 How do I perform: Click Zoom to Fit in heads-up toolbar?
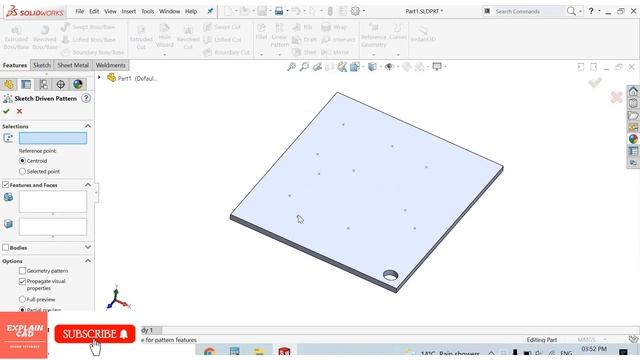(291, 67)
